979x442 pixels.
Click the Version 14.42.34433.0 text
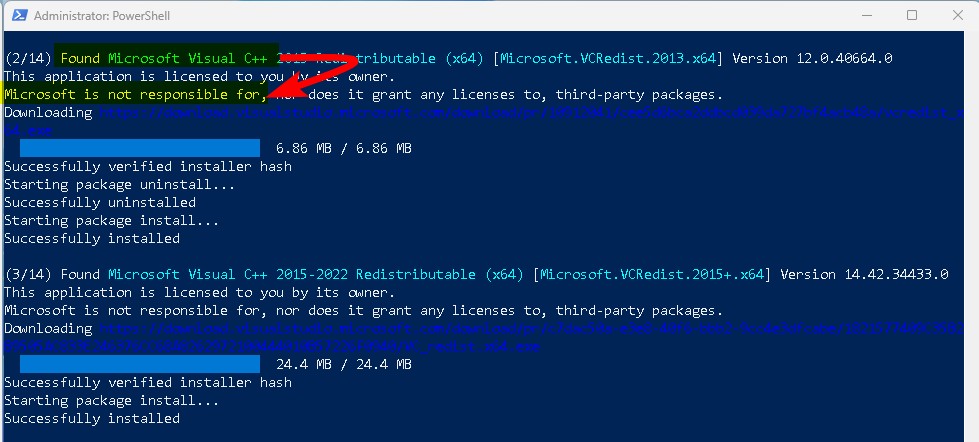[864, 275]
